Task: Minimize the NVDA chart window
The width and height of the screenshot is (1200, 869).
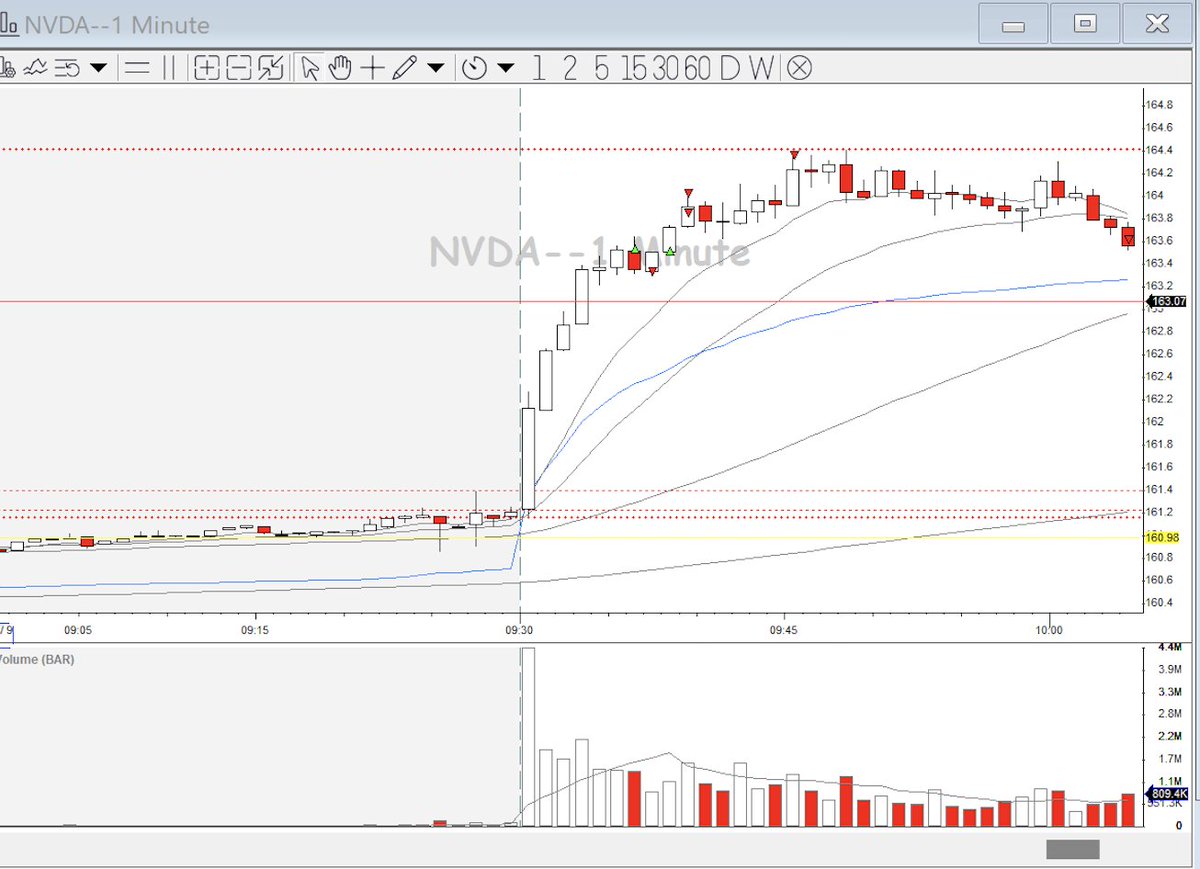Action: tap(1013, 23)
